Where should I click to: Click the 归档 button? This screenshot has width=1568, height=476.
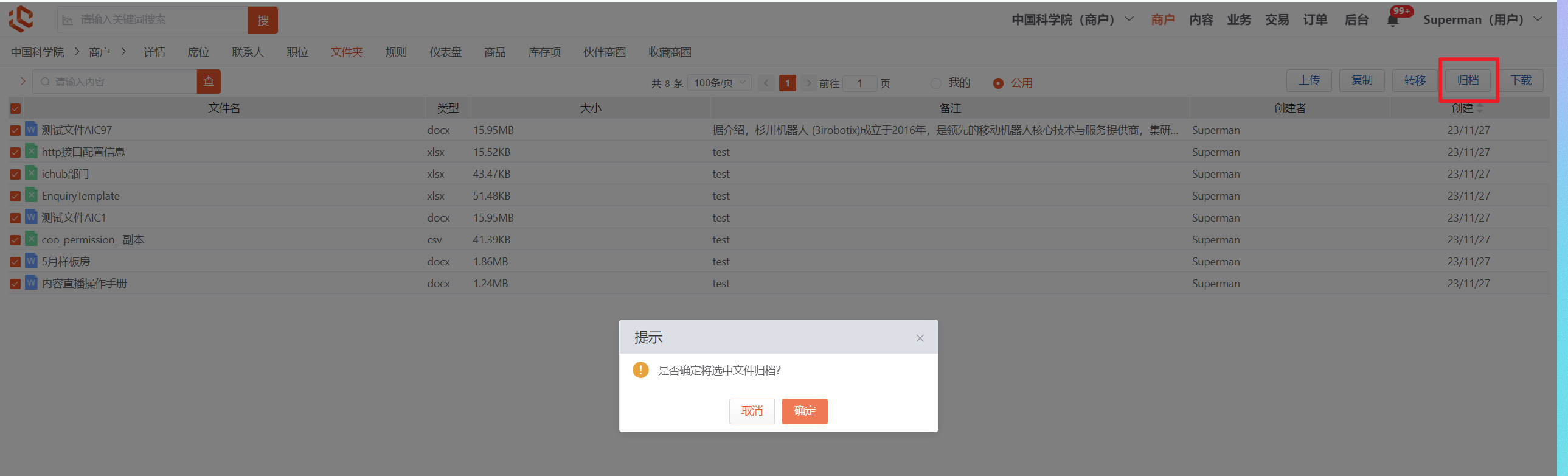1468,80
